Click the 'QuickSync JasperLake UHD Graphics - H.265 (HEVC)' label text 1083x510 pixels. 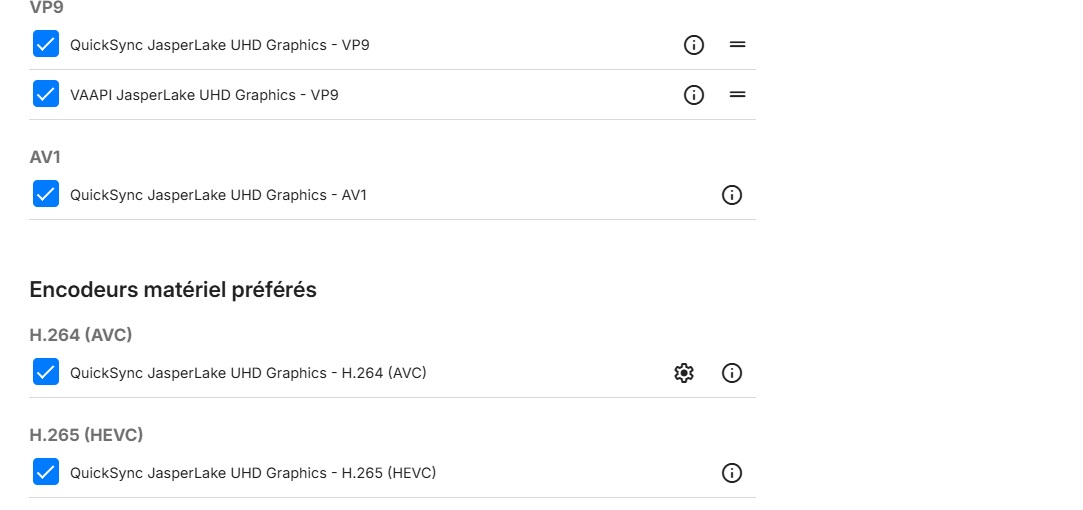coord(253,473)
